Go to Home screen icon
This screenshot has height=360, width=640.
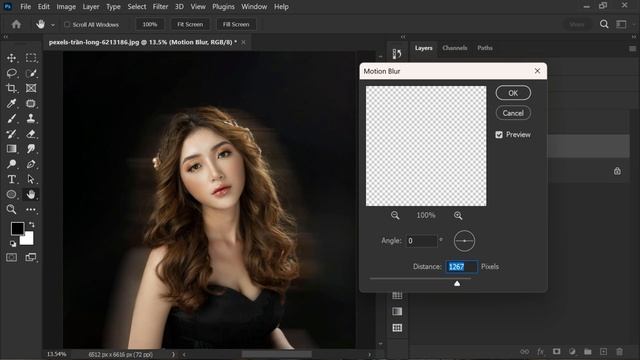pyautogui.click(x=16, y=24)
